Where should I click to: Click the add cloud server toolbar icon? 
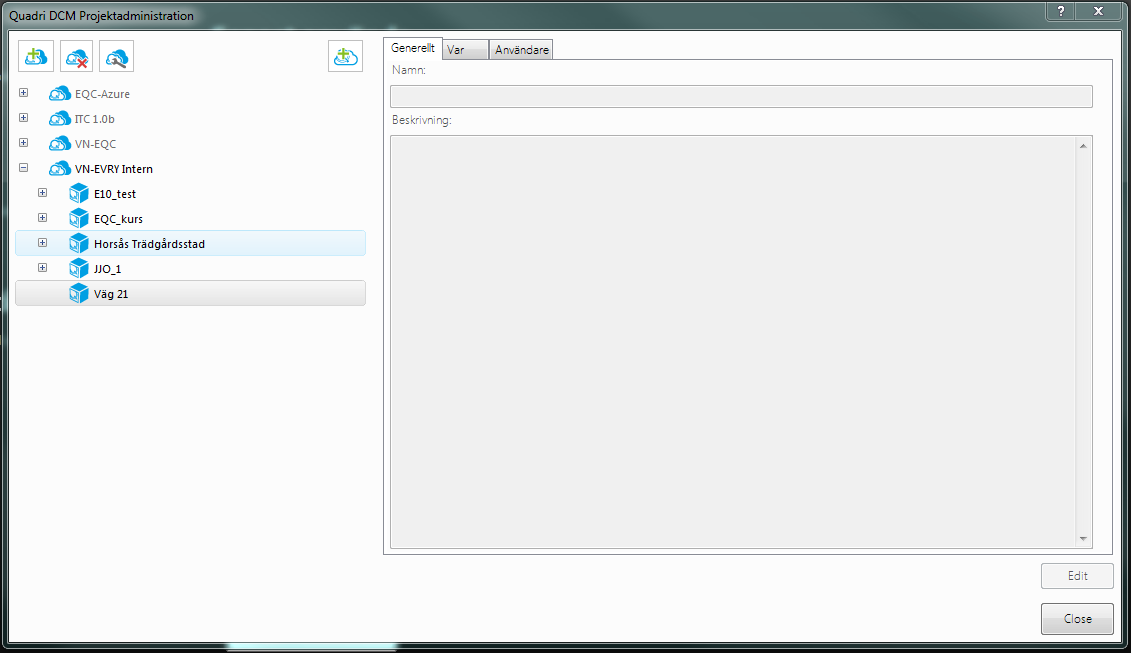[x=36, y=56]
